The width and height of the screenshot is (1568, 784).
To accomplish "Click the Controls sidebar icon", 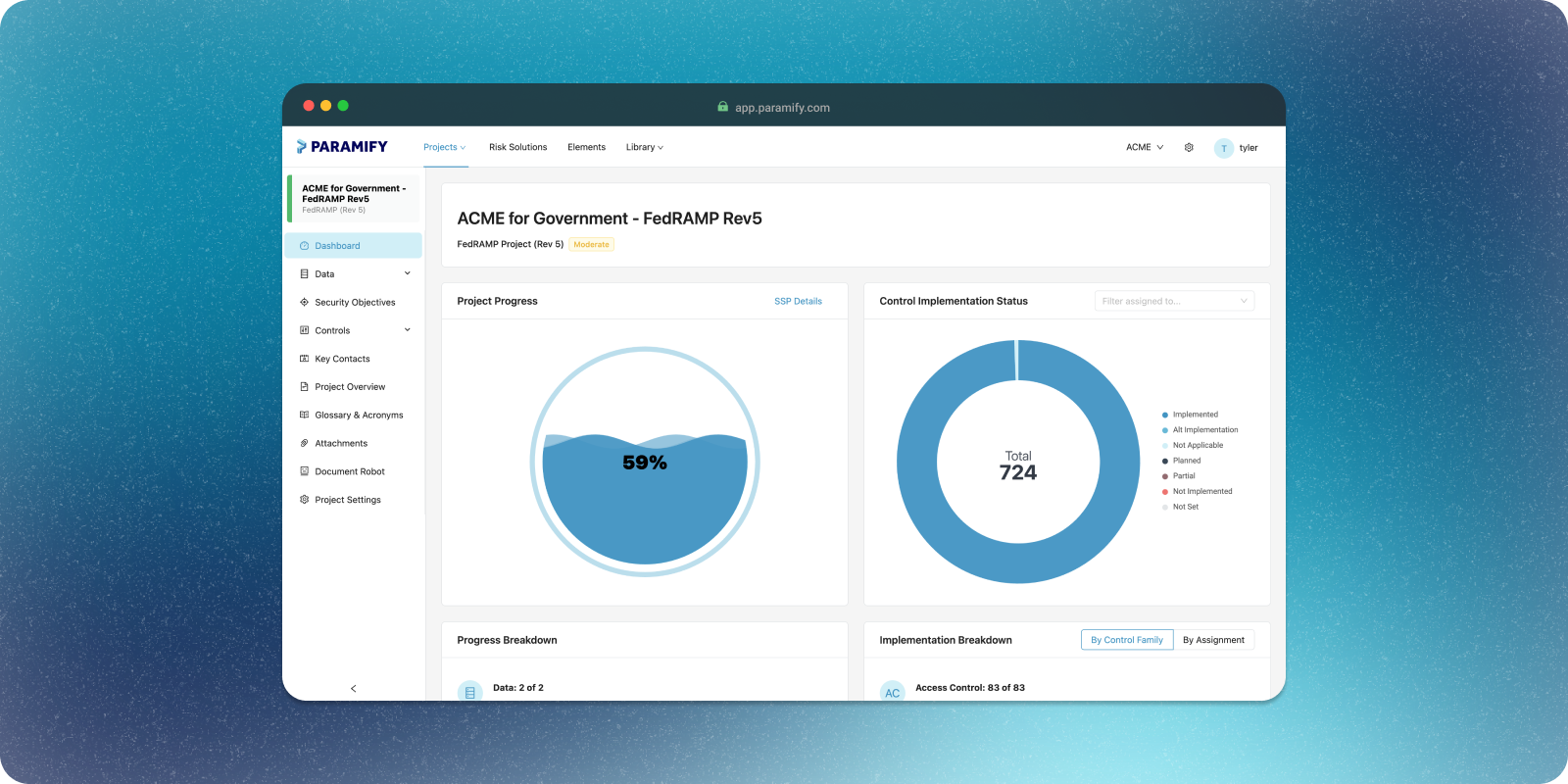I will coord(304,330).
